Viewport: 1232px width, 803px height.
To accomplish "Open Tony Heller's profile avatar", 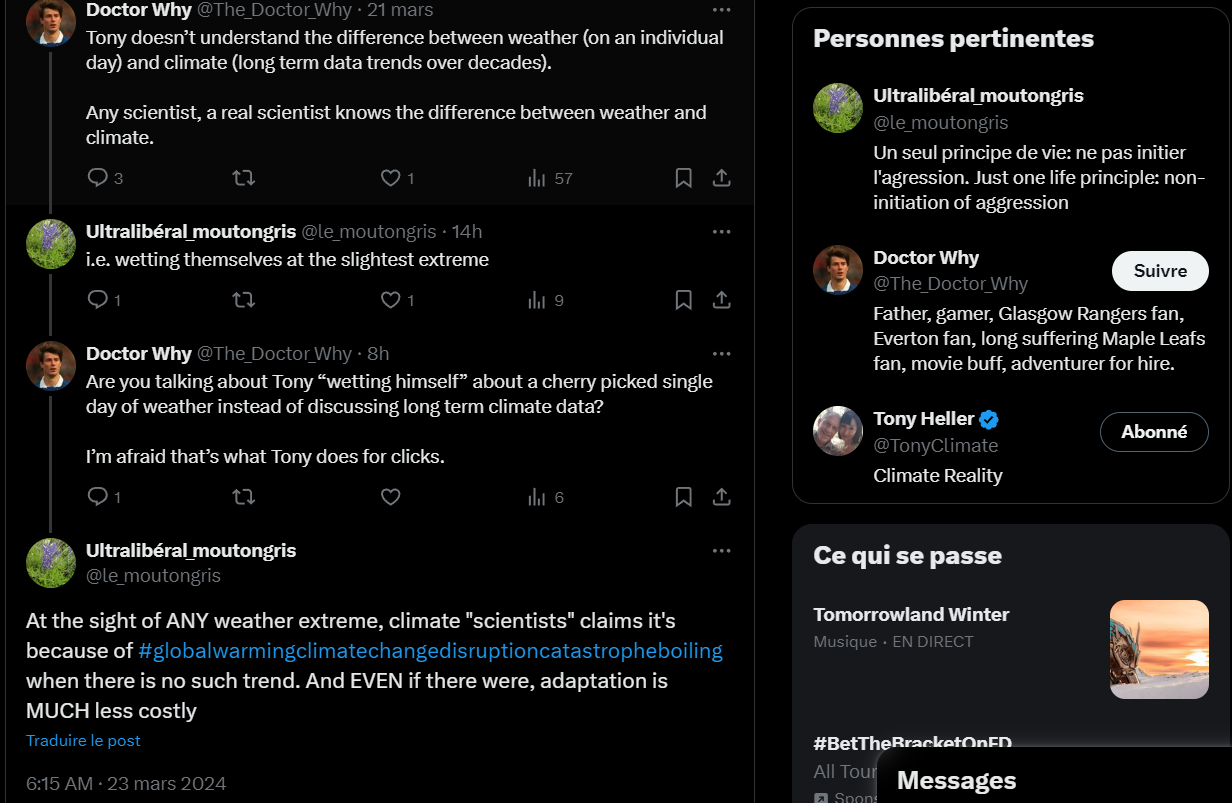I will click(x=838, y=431).
